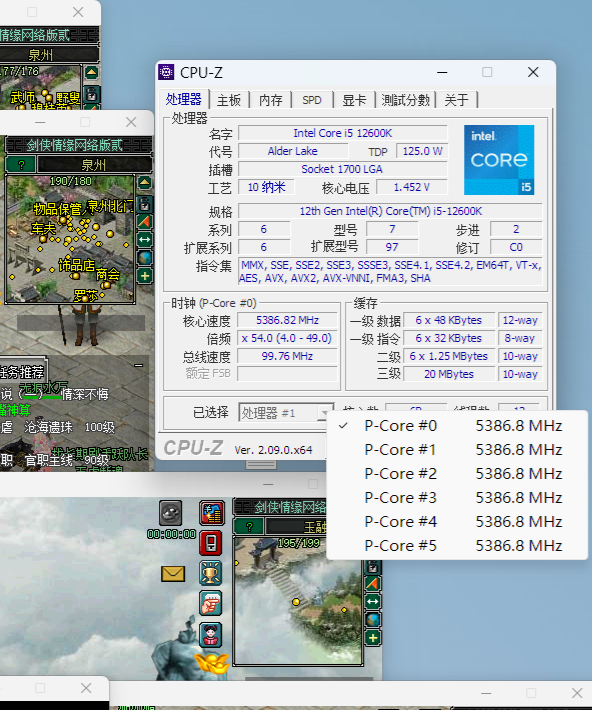
Task: Click orange flag icon beside the 195/199 minimap
Action: coord(373,583)
